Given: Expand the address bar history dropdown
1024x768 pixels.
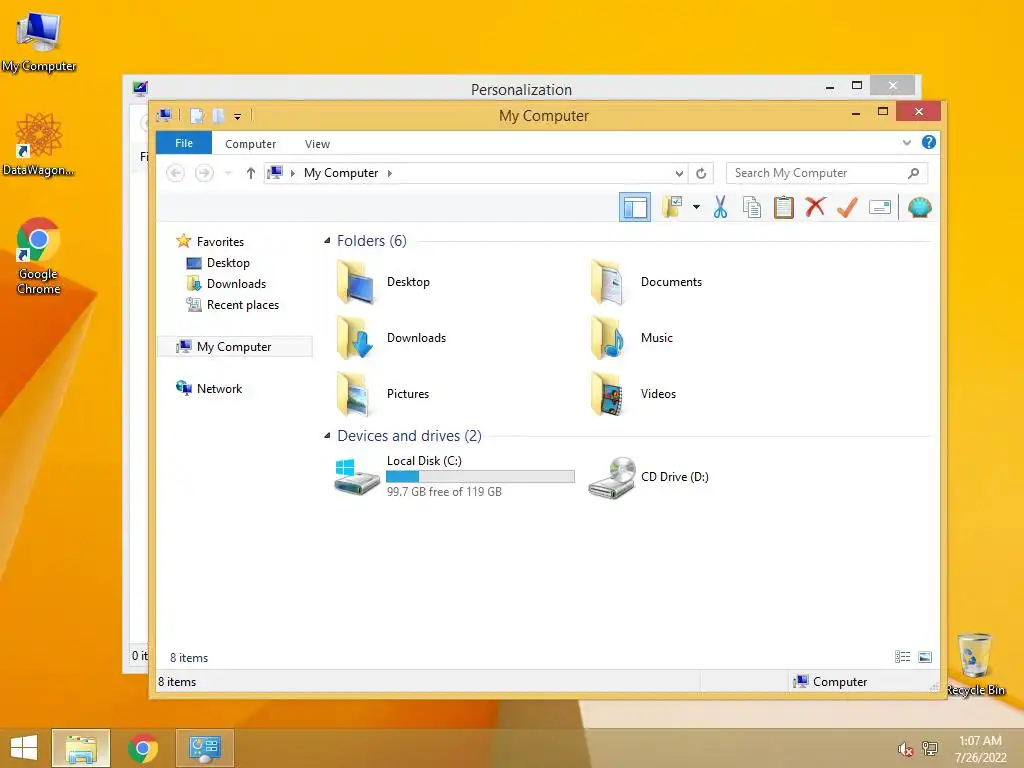Looking at the screenshot, I should (679, 173).
